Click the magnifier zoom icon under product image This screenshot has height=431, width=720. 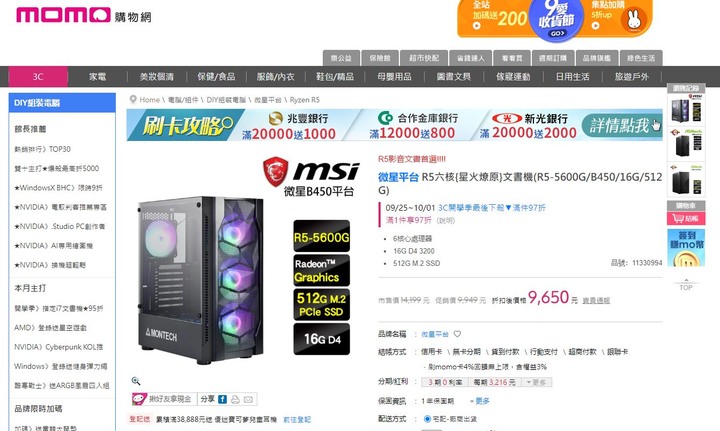(x=135, y=381)
